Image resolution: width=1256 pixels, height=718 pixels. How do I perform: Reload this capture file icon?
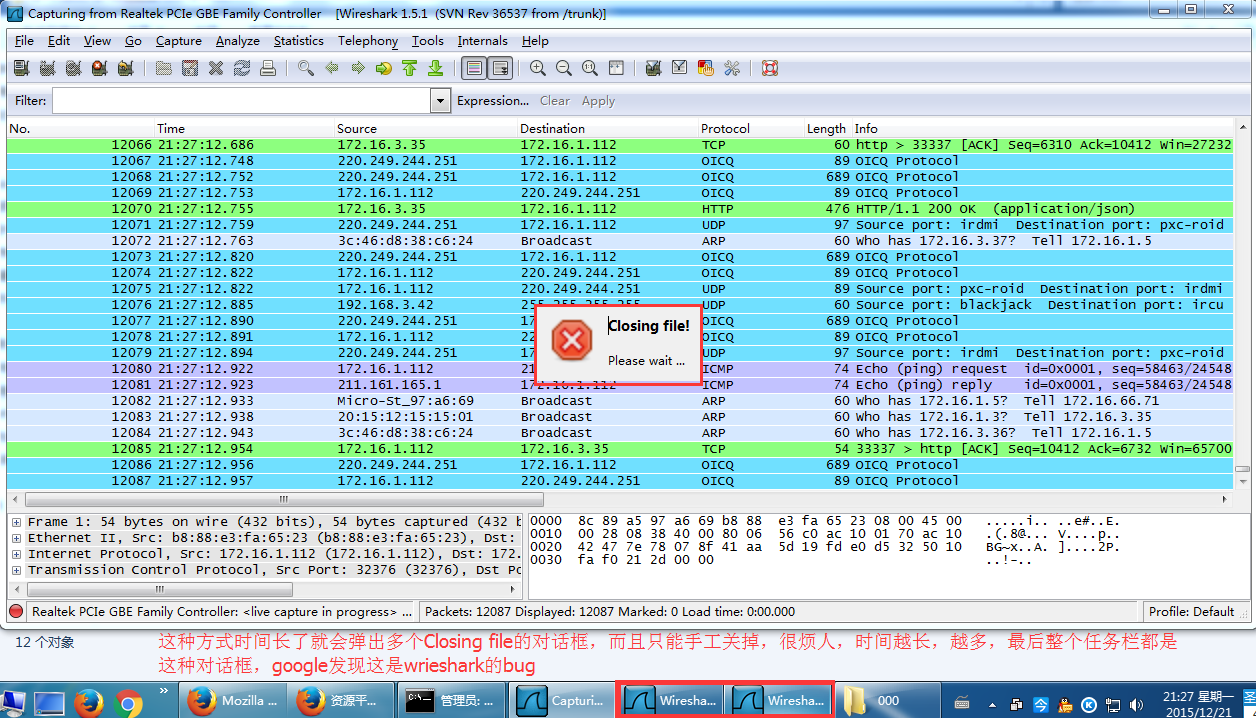(242, 68)
